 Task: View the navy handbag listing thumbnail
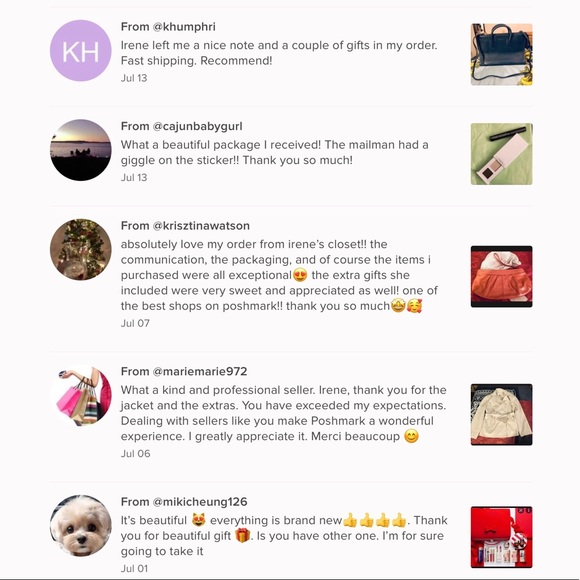[x=502, y=54]
